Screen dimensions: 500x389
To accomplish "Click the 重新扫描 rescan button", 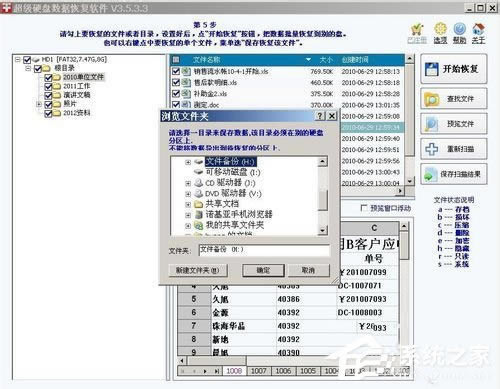I will 454,149.
